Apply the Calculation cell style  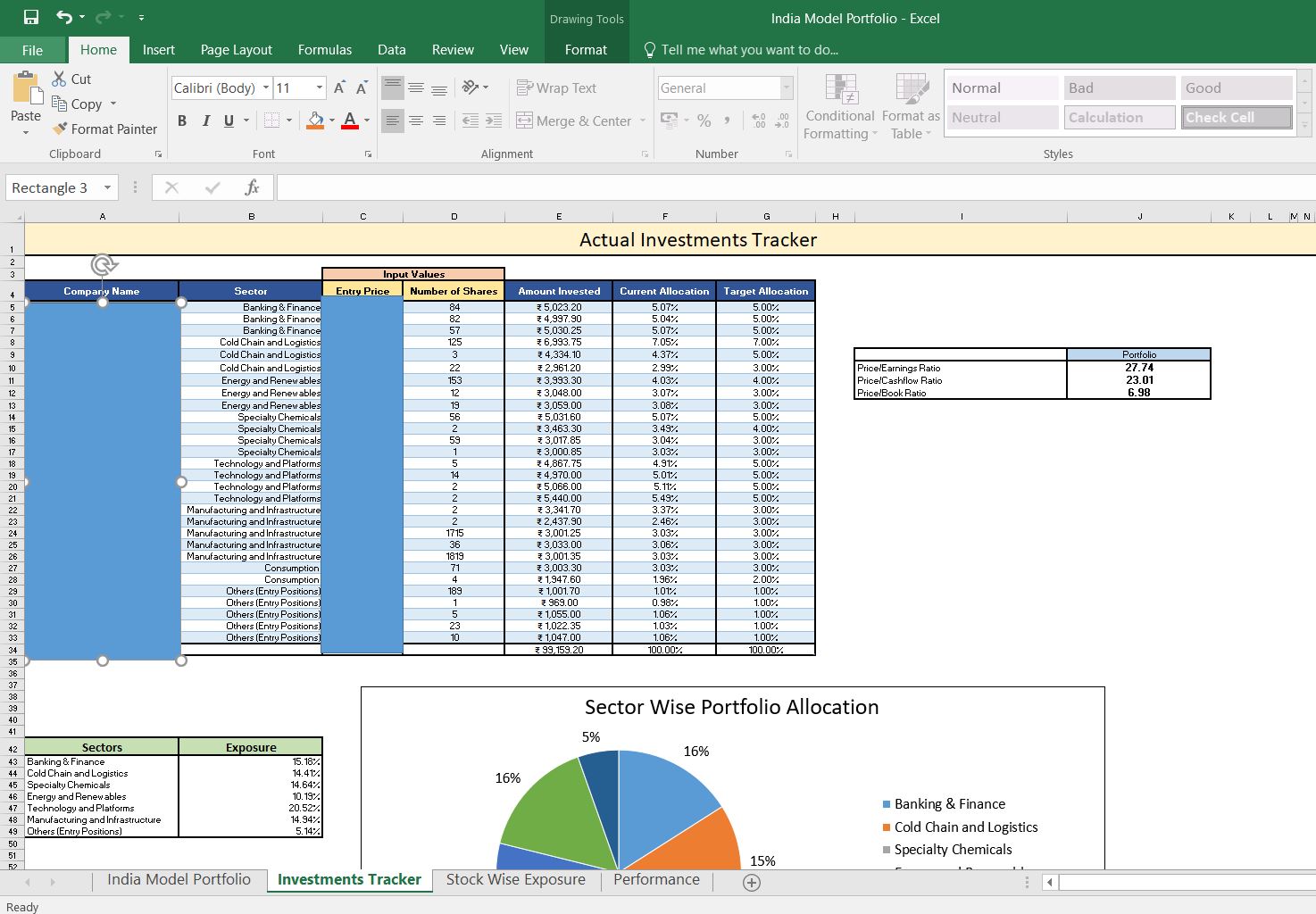1120,117
